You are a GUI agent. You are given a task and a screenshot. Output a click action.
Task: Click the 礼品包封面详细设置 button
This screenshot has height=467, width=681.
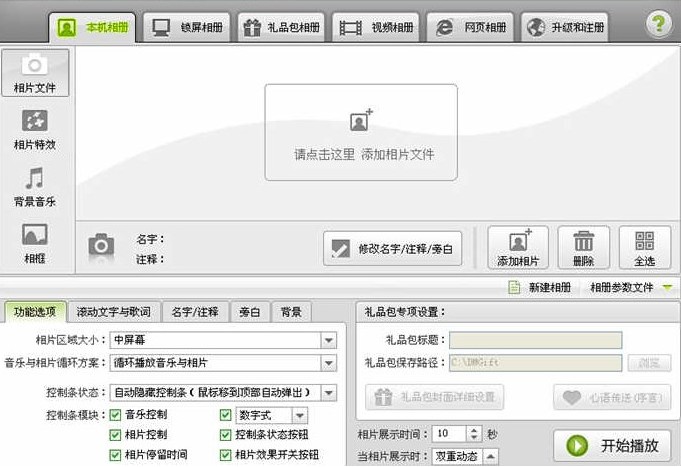point(434,397)
